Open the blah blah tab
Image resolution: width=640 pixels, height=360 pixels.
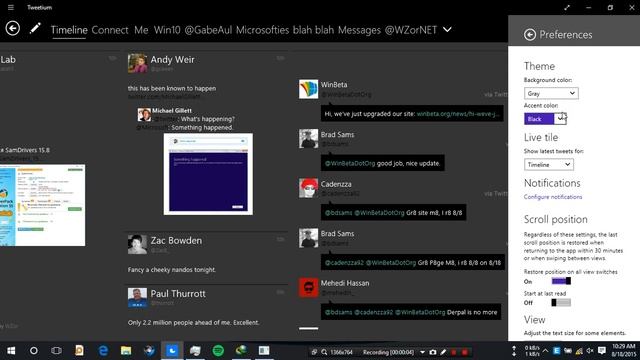(x=313, y=30)
